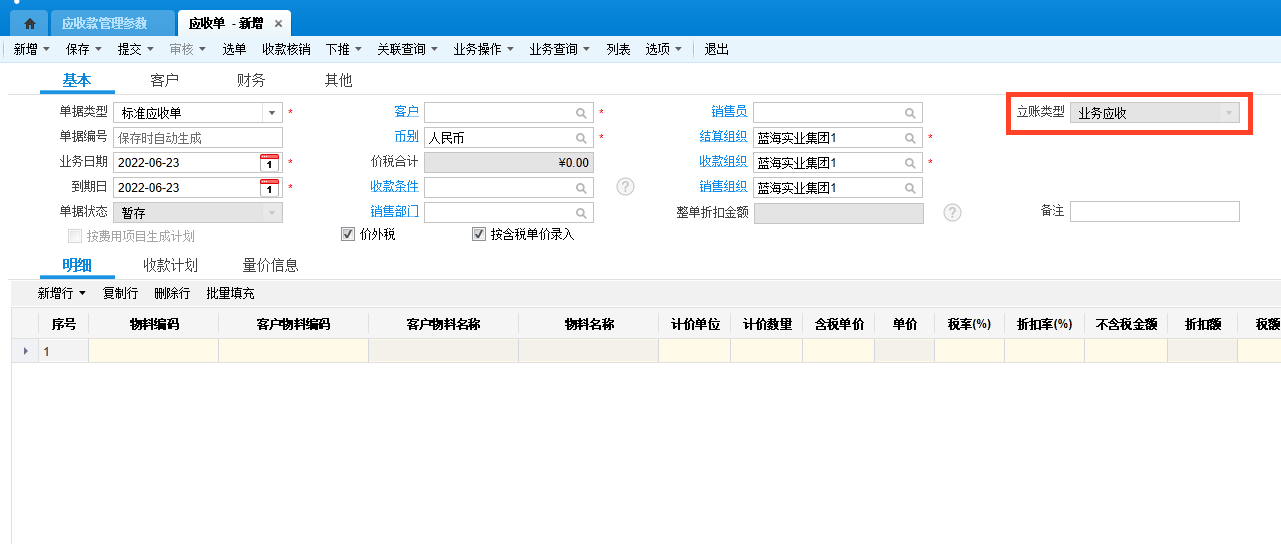Search icon in 销售员 field
The width and height of the screenshot is (1281, 544).
click(x=910, y=113)
